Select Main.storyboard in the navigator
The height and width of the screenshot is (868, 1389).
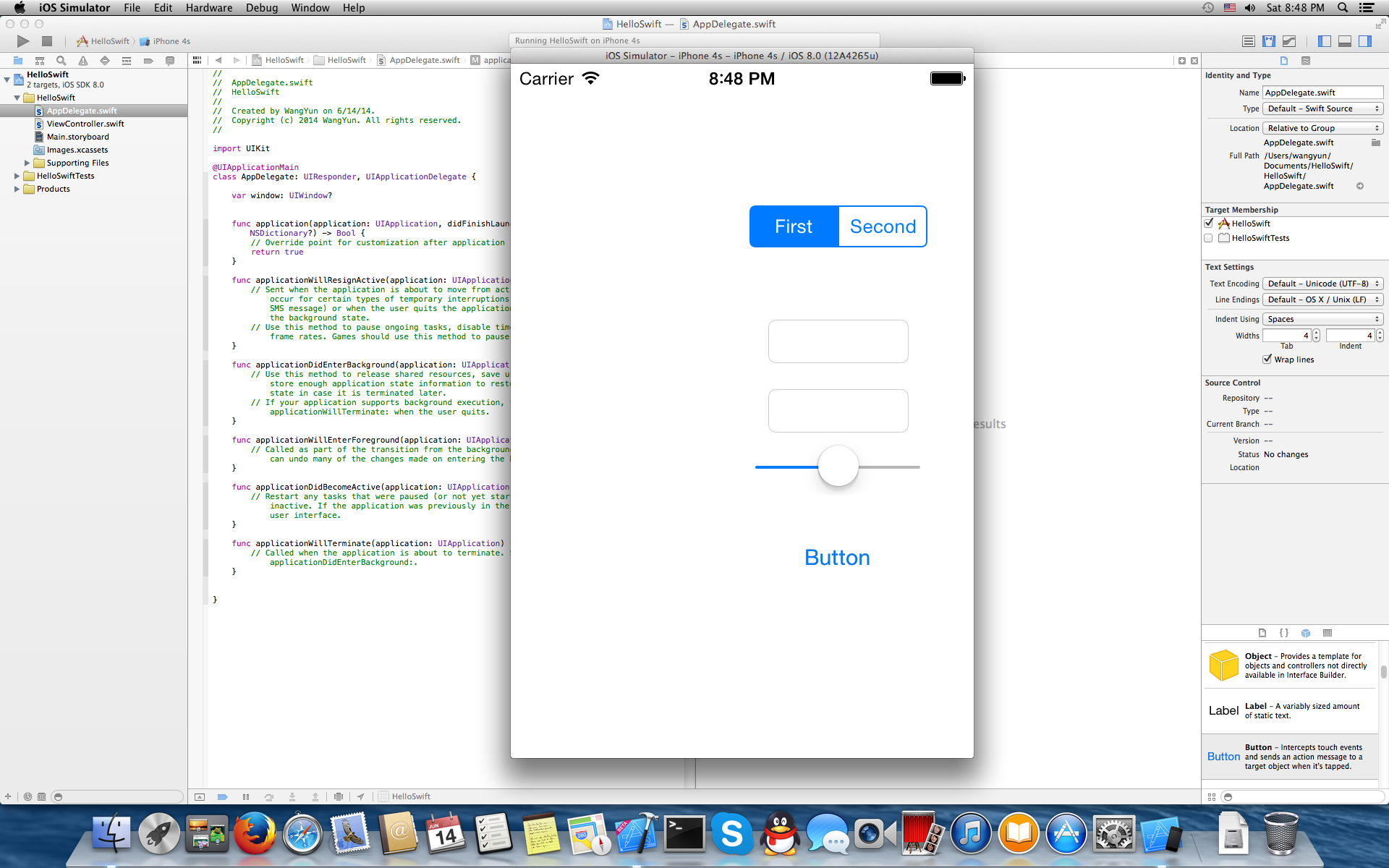click(x=78, y=137)
